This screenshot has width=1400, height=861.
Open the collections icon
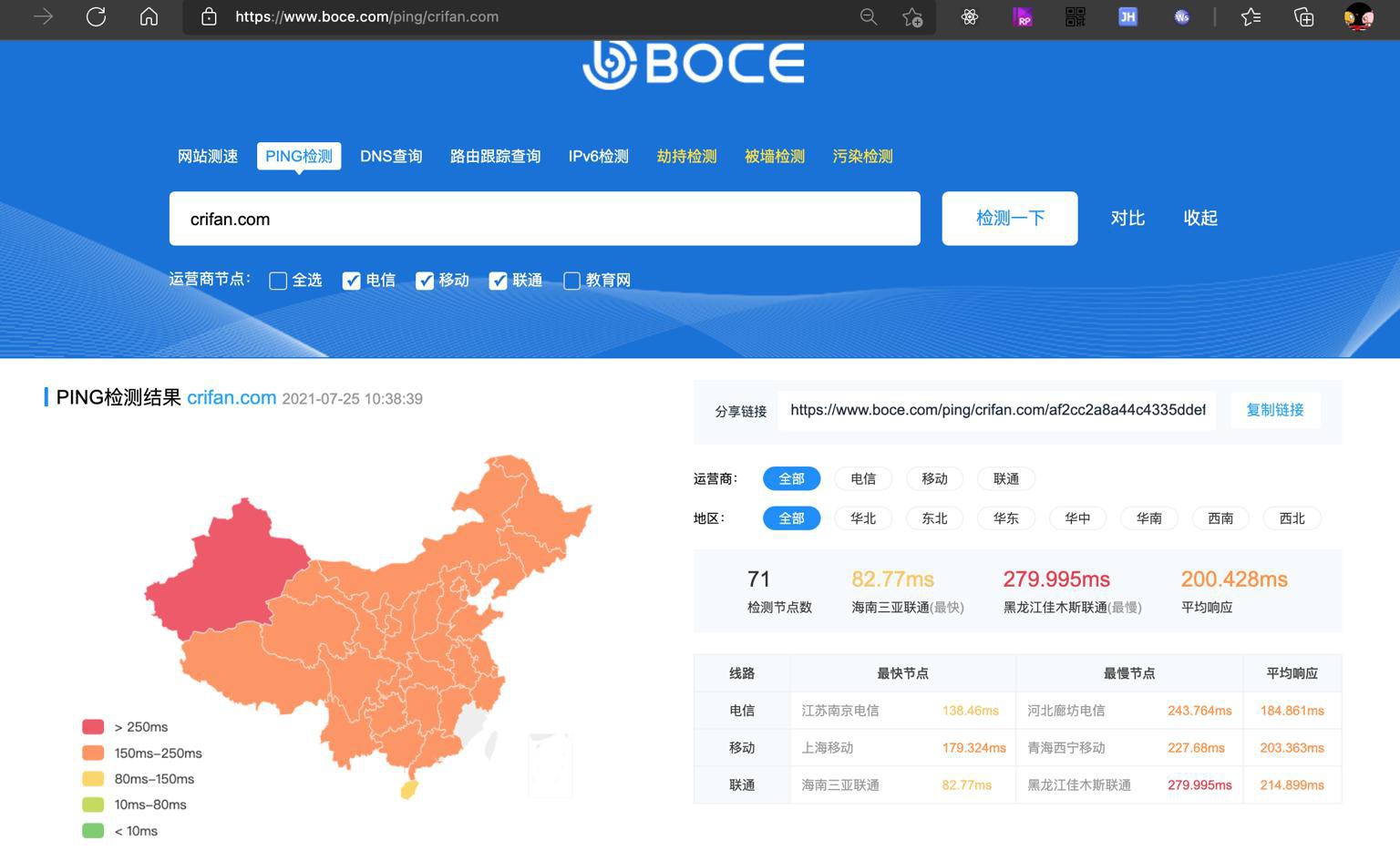click(x=1303, y=16)
